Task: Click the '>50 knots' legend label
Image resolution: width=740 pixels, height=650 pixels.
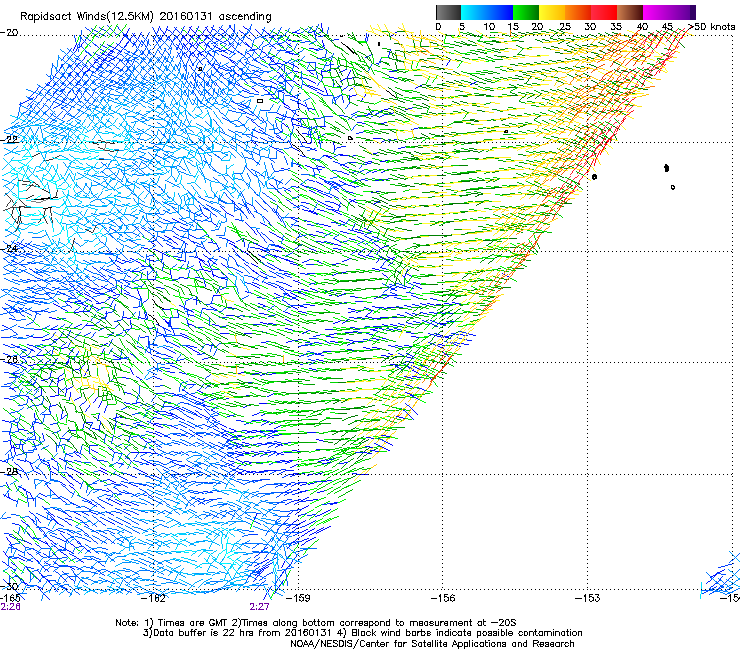Action: 712,26
